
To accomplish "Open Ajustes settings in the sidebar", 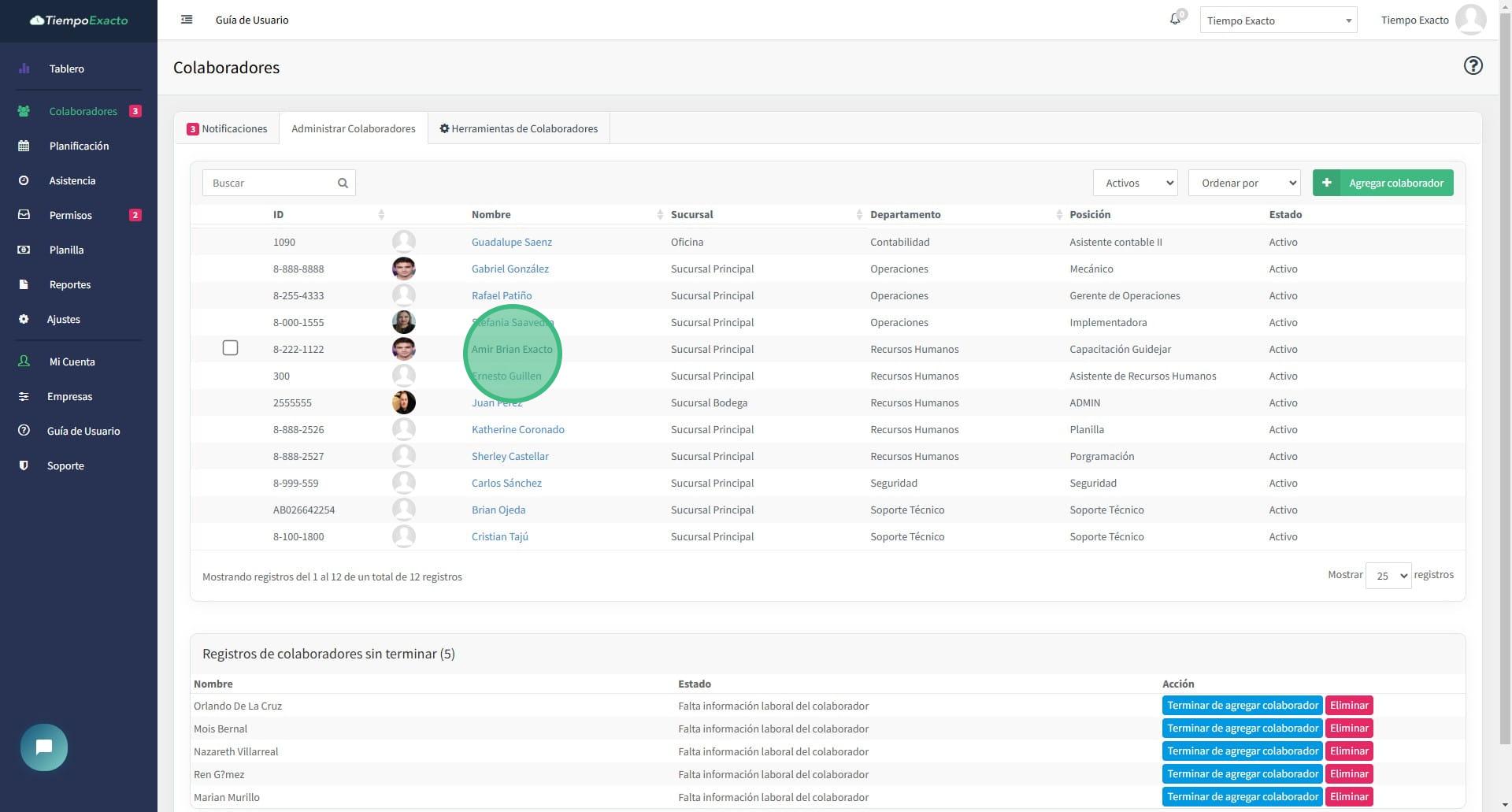I will tap(63, 319).
